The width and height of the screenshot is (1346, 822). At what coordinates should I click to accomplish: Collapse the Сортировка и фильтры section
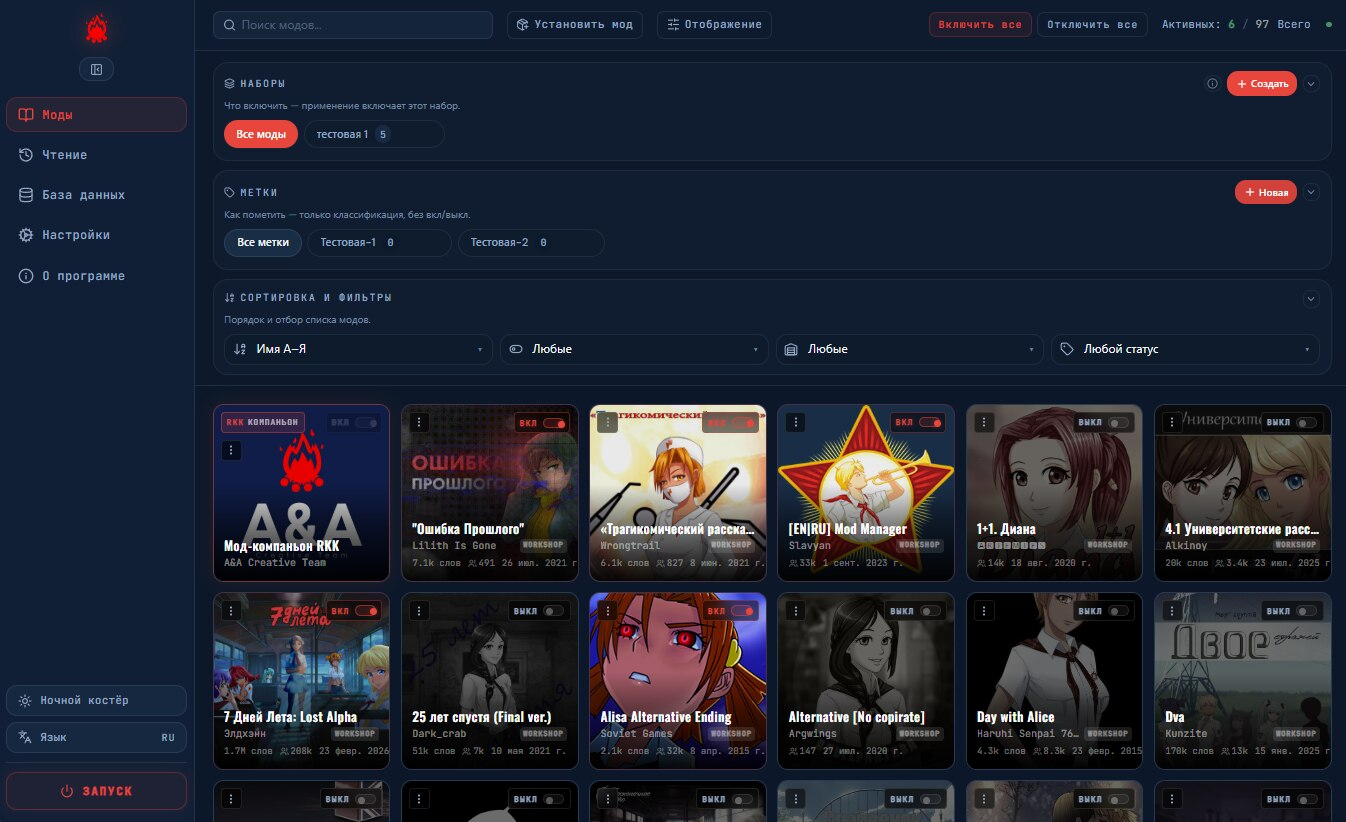pyautogui.click(x=1312, y=298)
